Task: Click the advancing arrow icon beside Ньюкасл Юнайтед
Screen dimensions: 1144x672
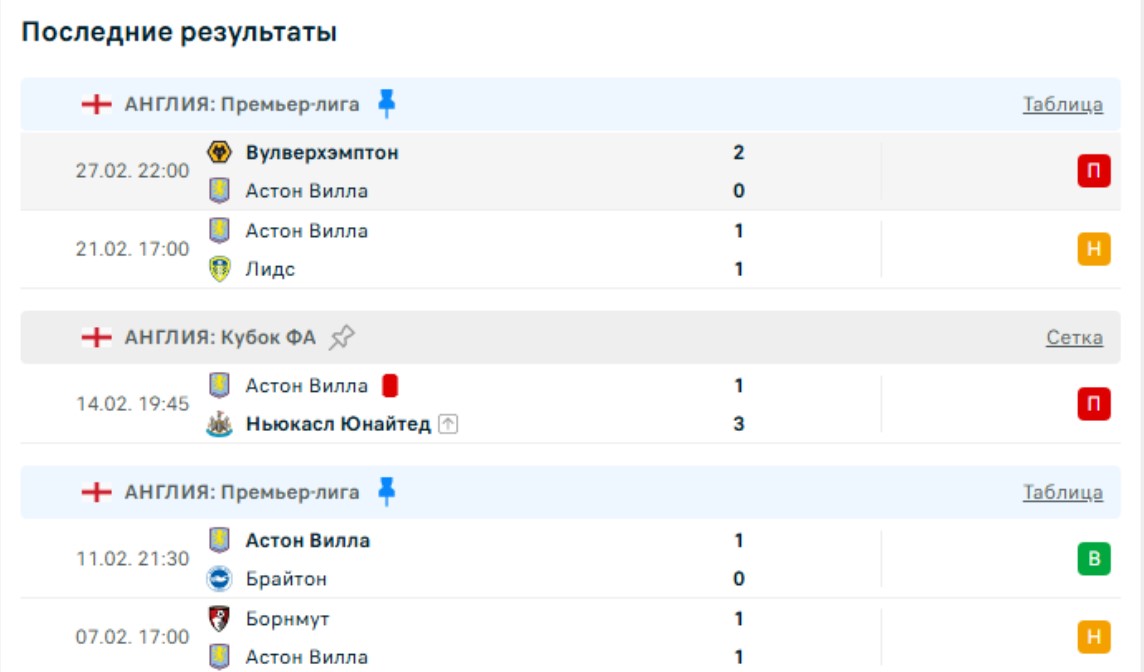Action: [449, 424]
